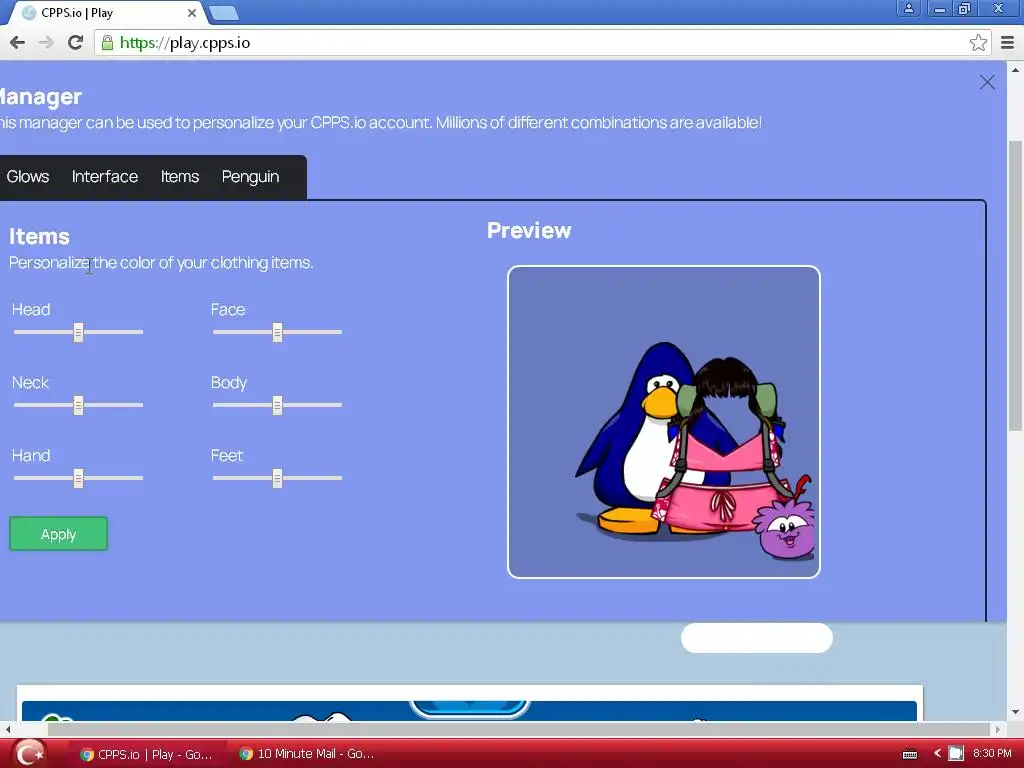Click the scroll up arrow
Image resolution: width=1024 pixels, height=768 pixels.
[1015, 69]
